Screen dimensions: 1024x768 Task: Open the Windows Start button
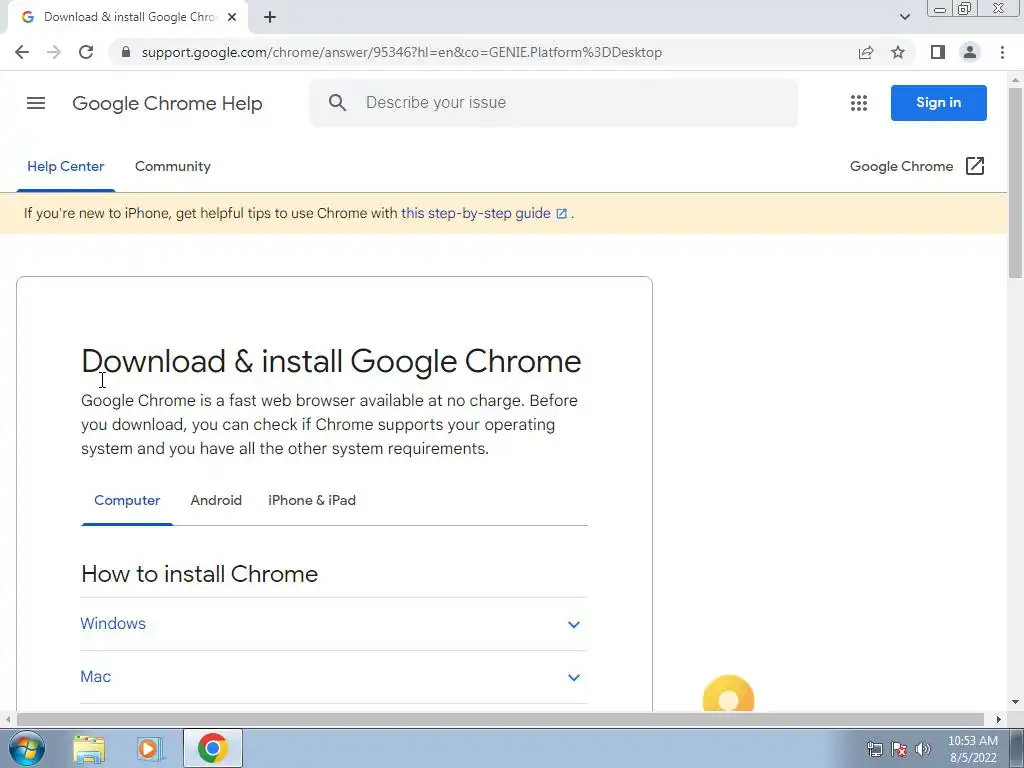(x=26, y=748)
